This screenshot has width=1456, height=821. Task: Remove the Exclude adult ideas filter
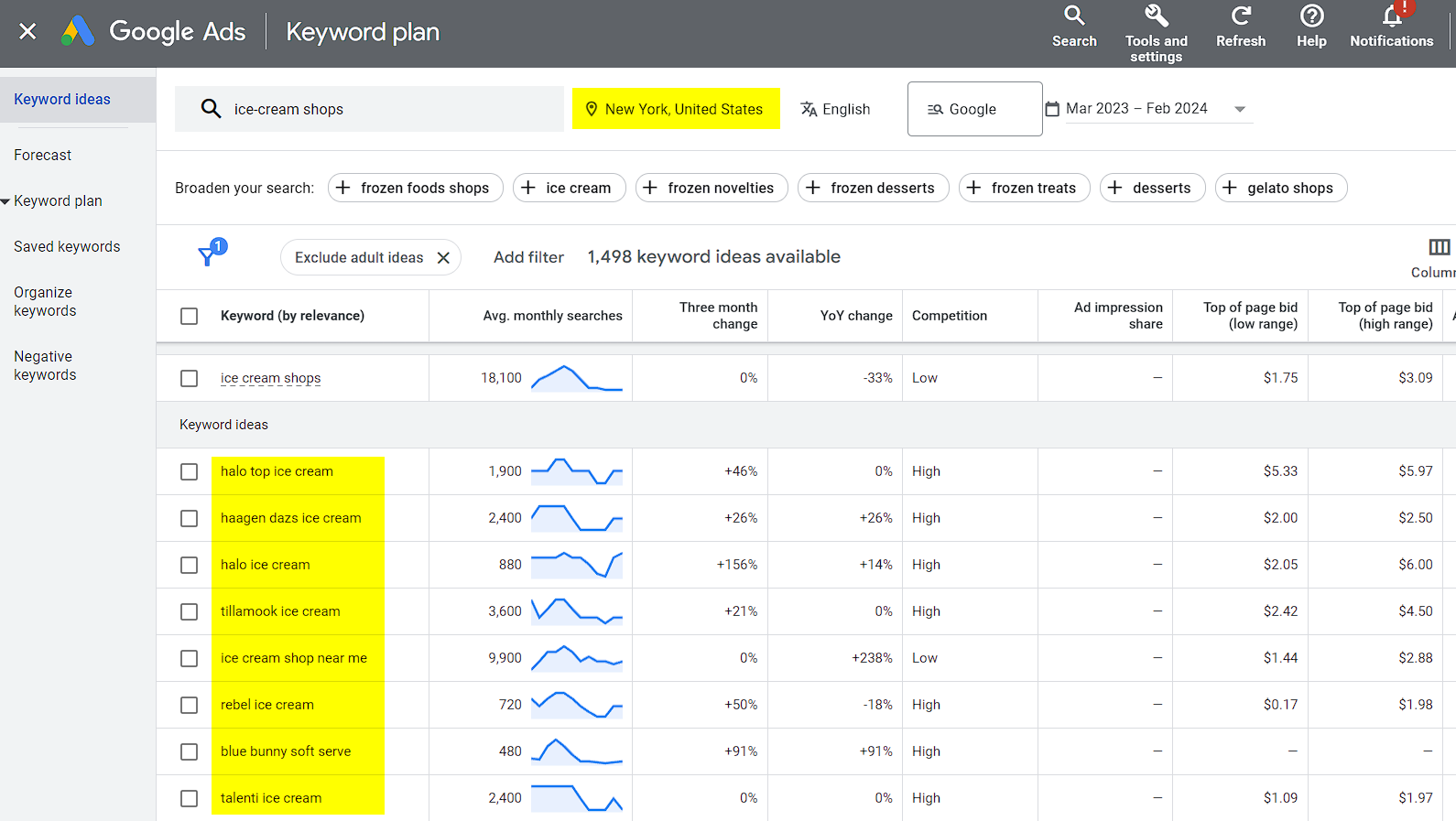tap(443, 258)
